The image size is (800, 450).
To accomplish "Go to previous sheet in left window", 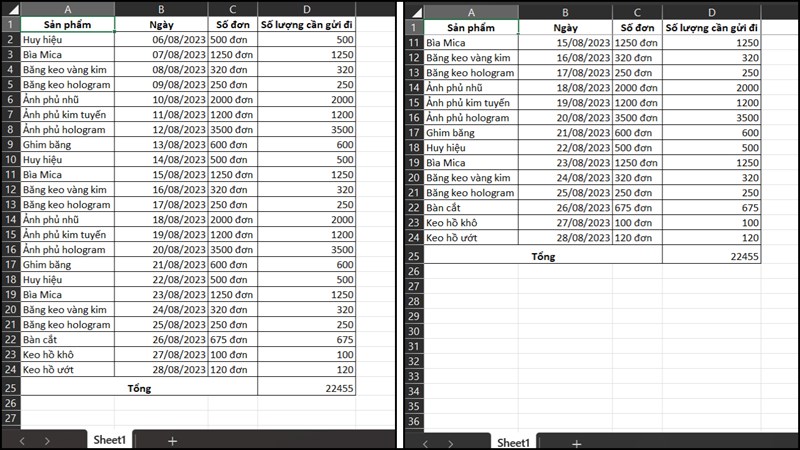I will pyautogui.click(x=22, y=441).
